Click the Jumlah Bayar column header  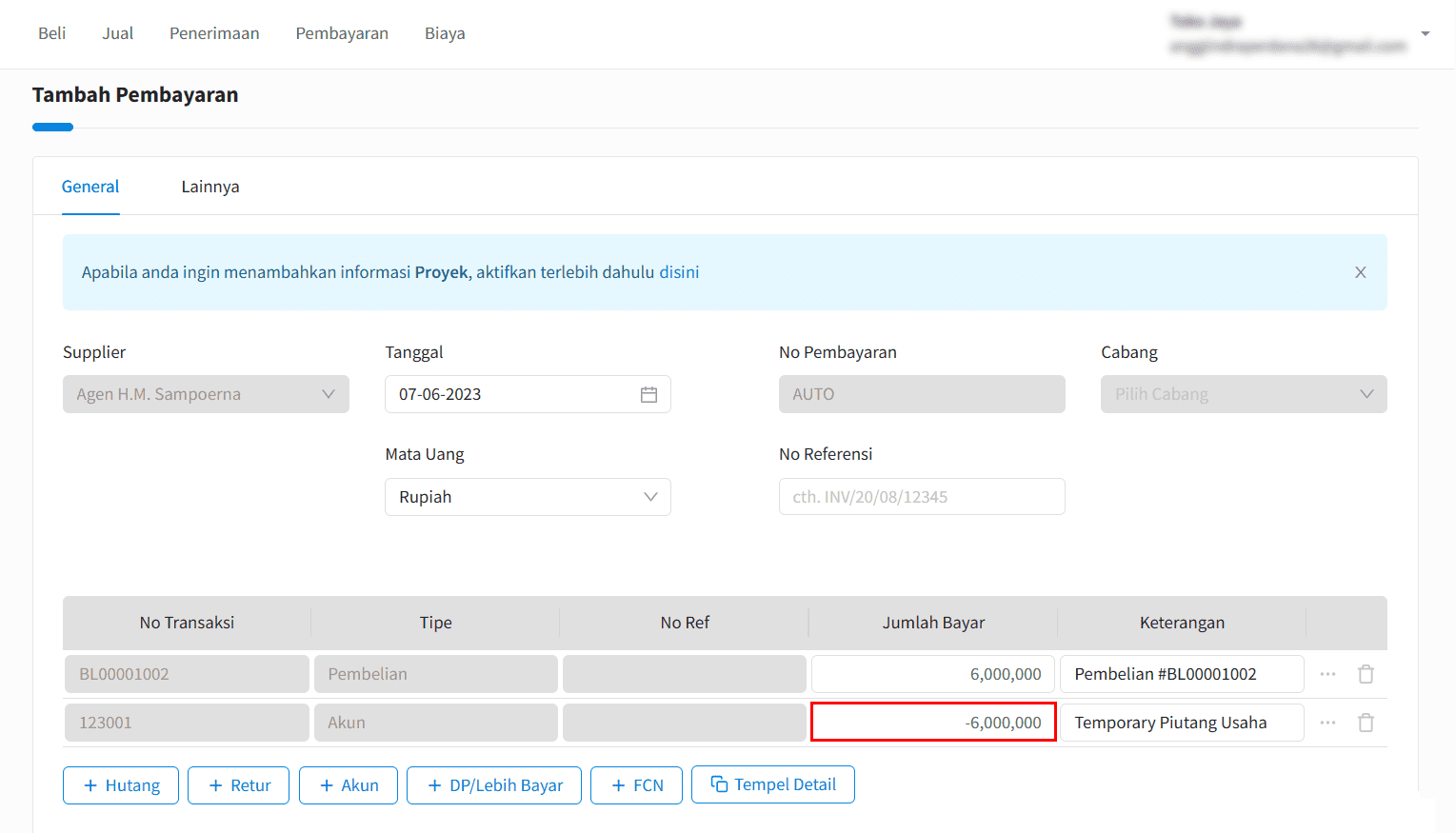pyautogui.click(x=933, y=623)
